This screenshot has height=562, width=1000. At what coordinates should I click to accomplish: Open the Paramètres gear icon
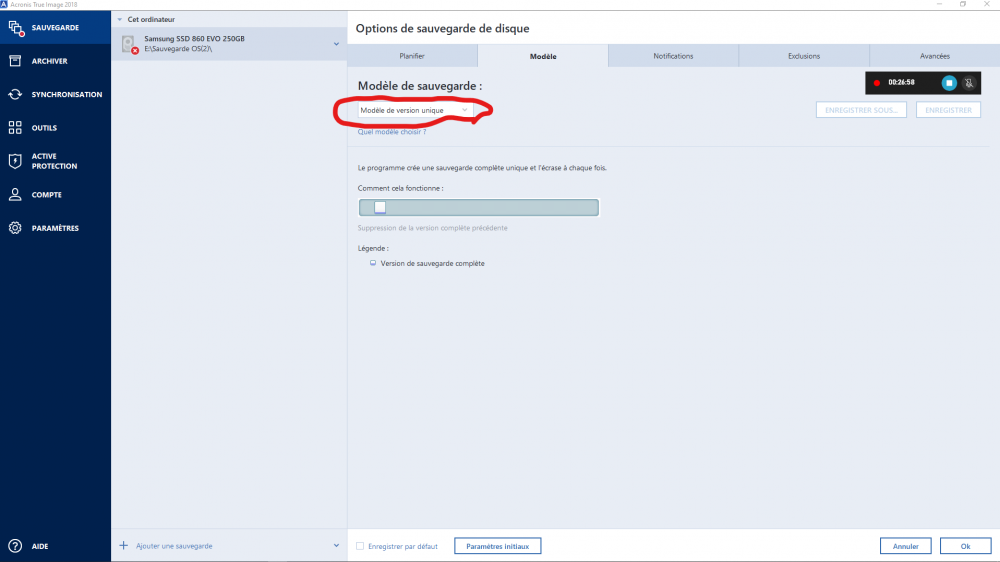click(15, 228)
